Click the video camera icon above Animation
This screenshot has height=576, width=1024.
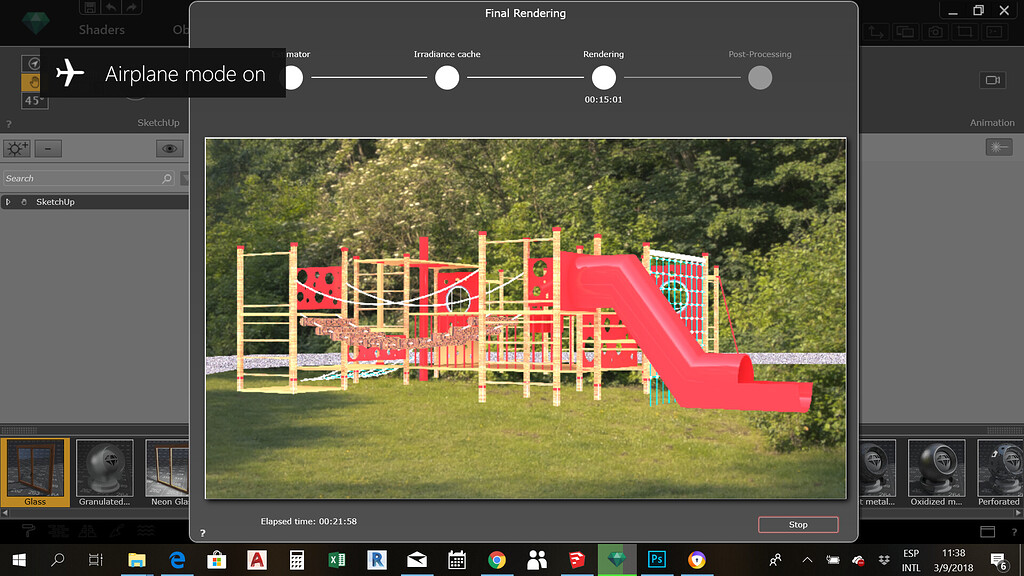(991, 80)
